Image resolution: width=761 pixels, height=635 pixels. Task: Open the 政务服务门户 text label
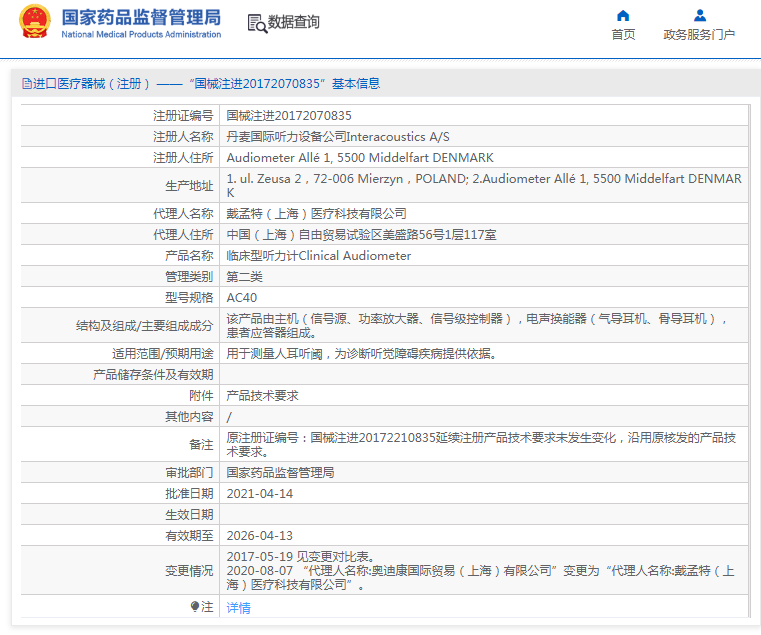(x=699, y=35)
